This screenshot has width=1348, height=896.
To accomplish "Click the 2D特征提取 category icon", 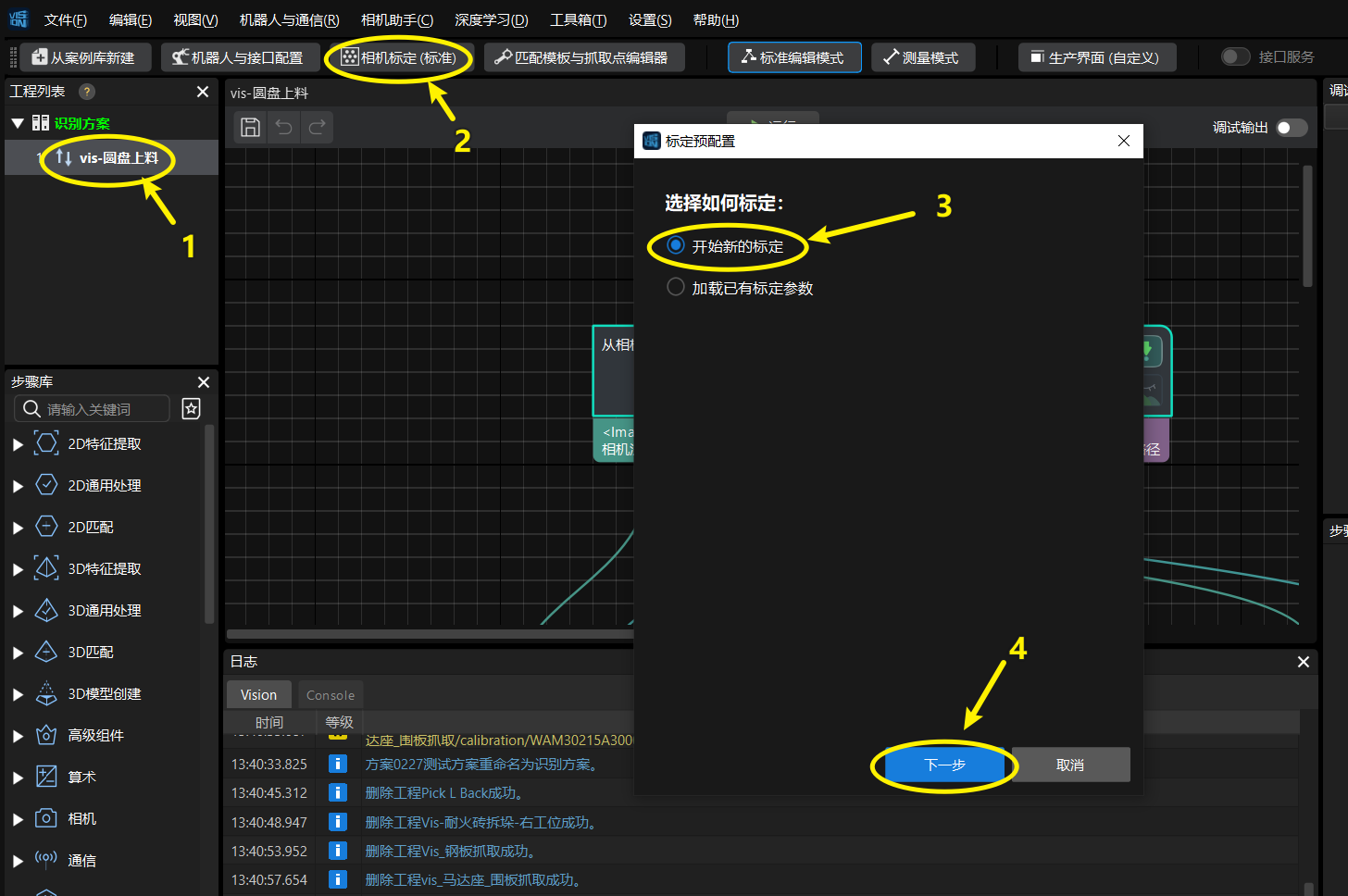I will tap(46, 443).
